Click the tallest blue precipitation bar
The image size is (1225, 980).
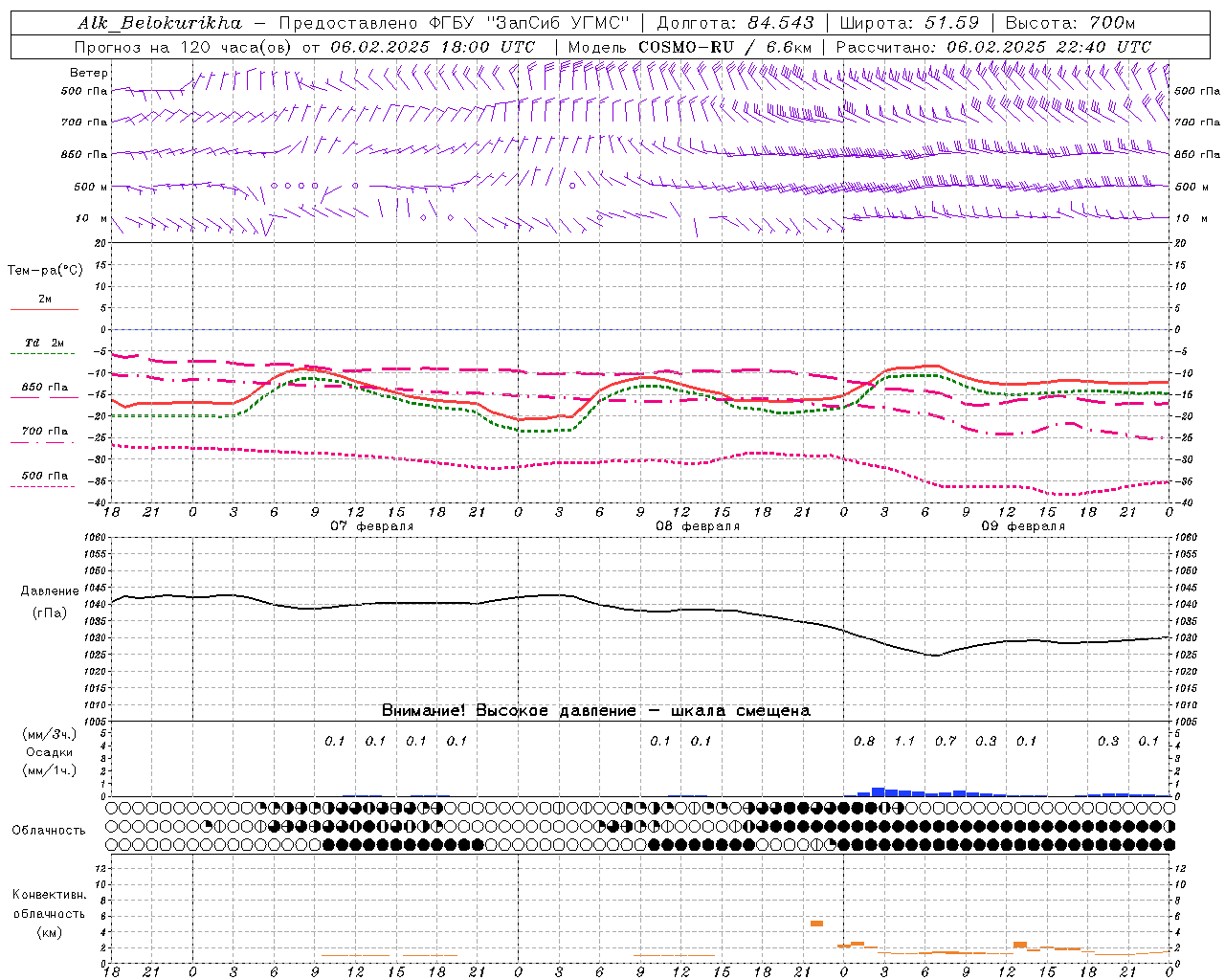point(878,792)
